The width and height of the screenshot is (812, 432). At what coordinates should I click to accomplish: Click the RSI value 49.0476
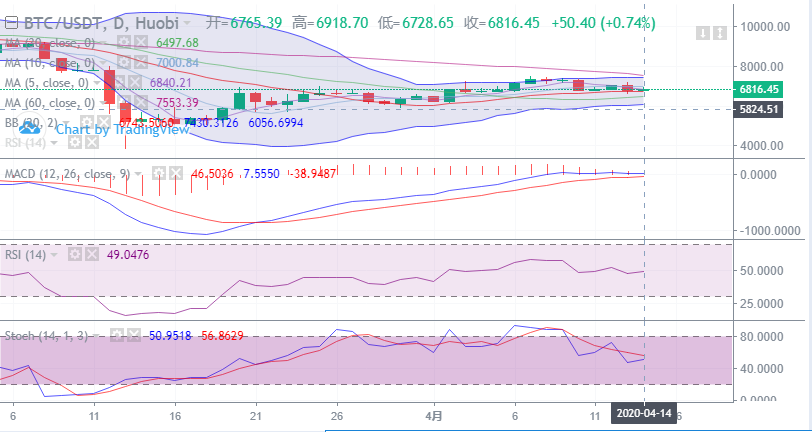tap(129, 254)
